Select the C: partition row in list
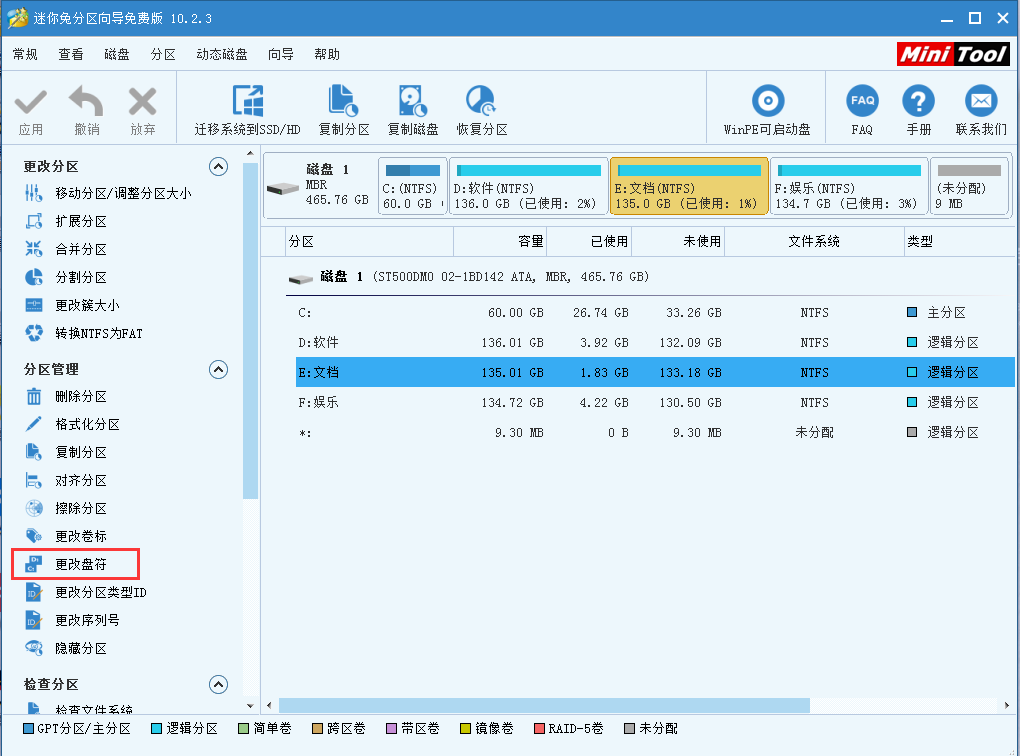 tap(655, 312)
